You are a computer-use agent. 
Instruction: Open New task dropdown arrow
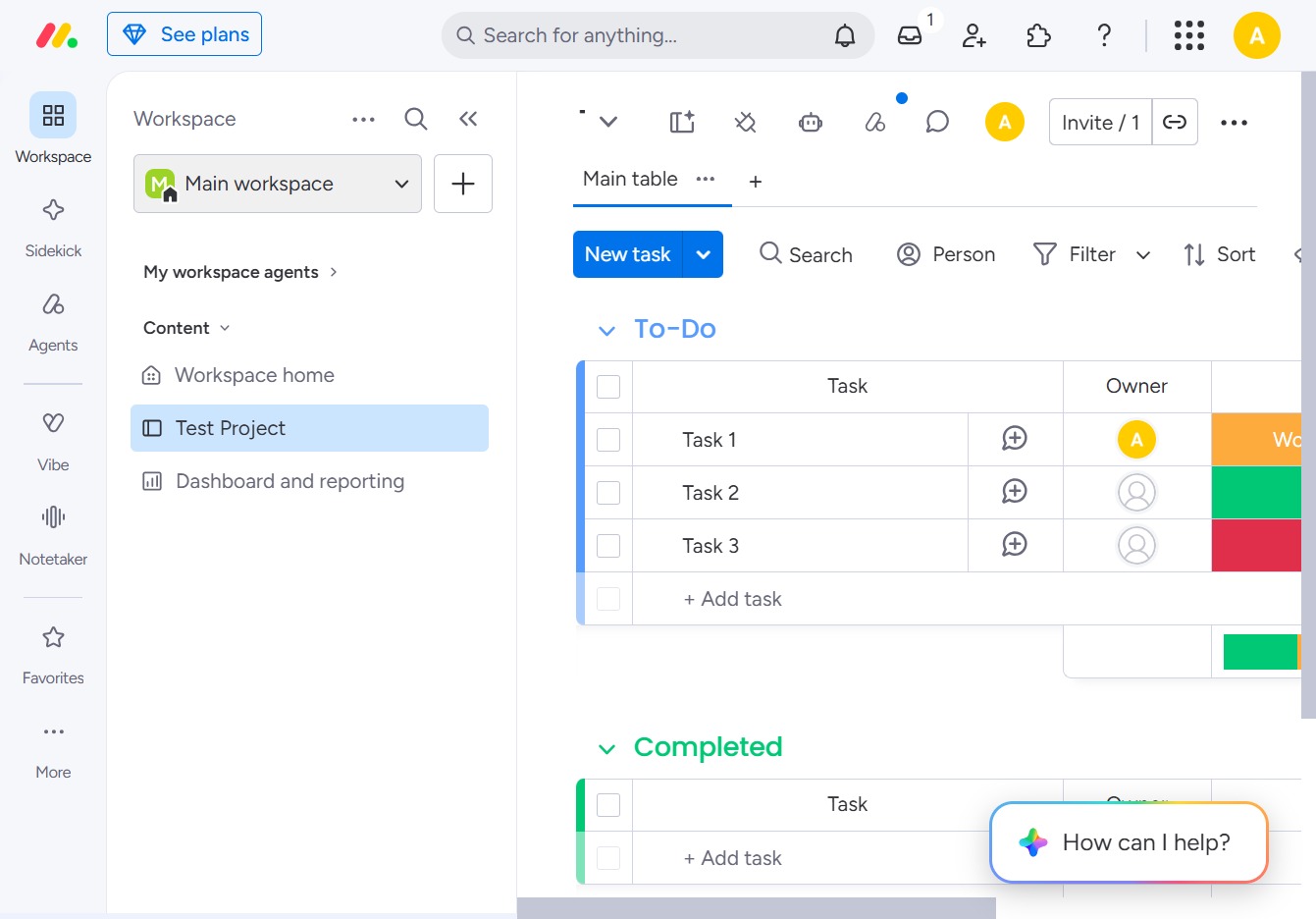coord(704,254)
